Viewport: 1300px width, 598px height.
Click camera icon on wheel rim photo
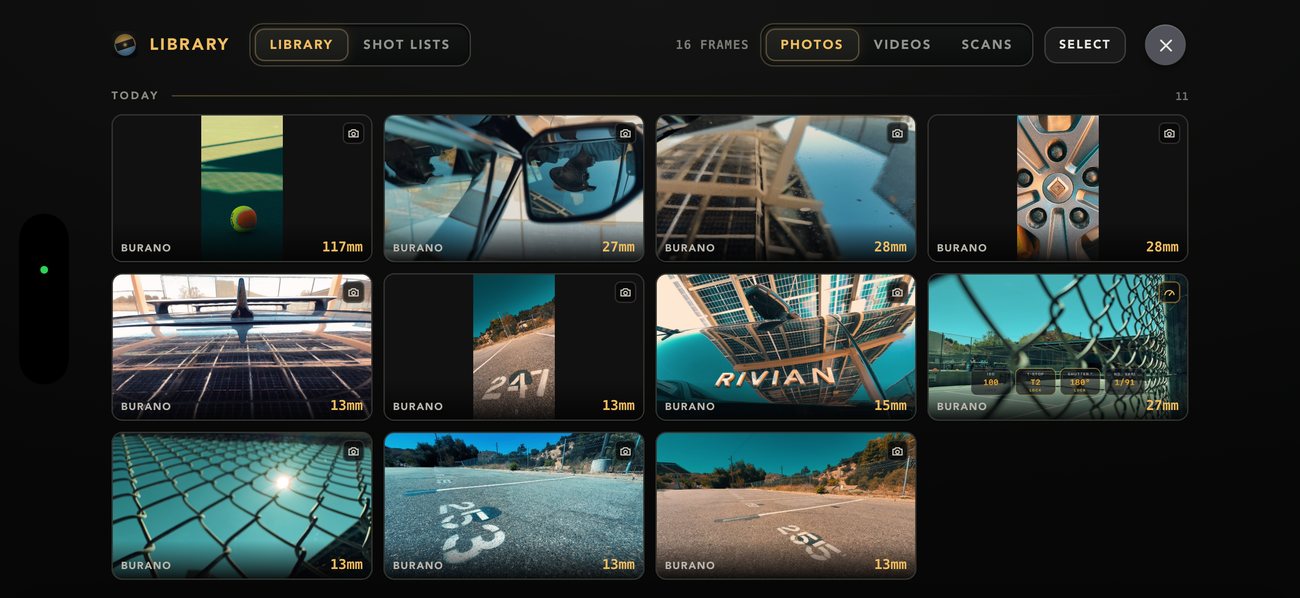point(1169,133)
